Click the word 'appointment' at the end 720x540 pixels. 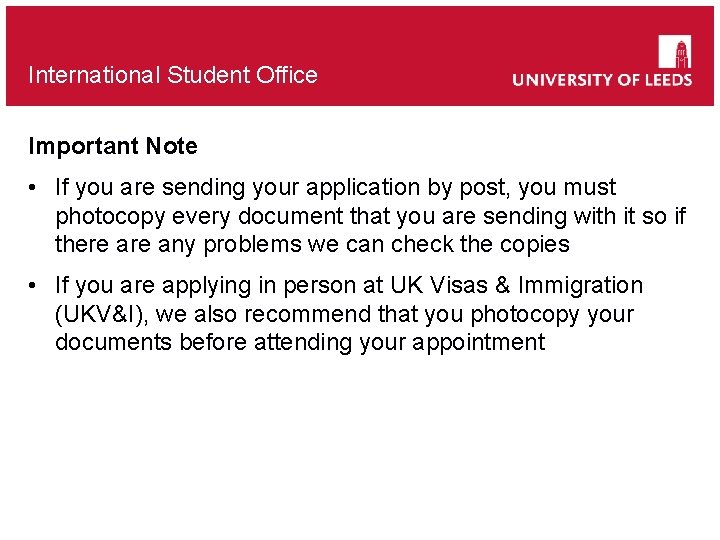[483, 342]
